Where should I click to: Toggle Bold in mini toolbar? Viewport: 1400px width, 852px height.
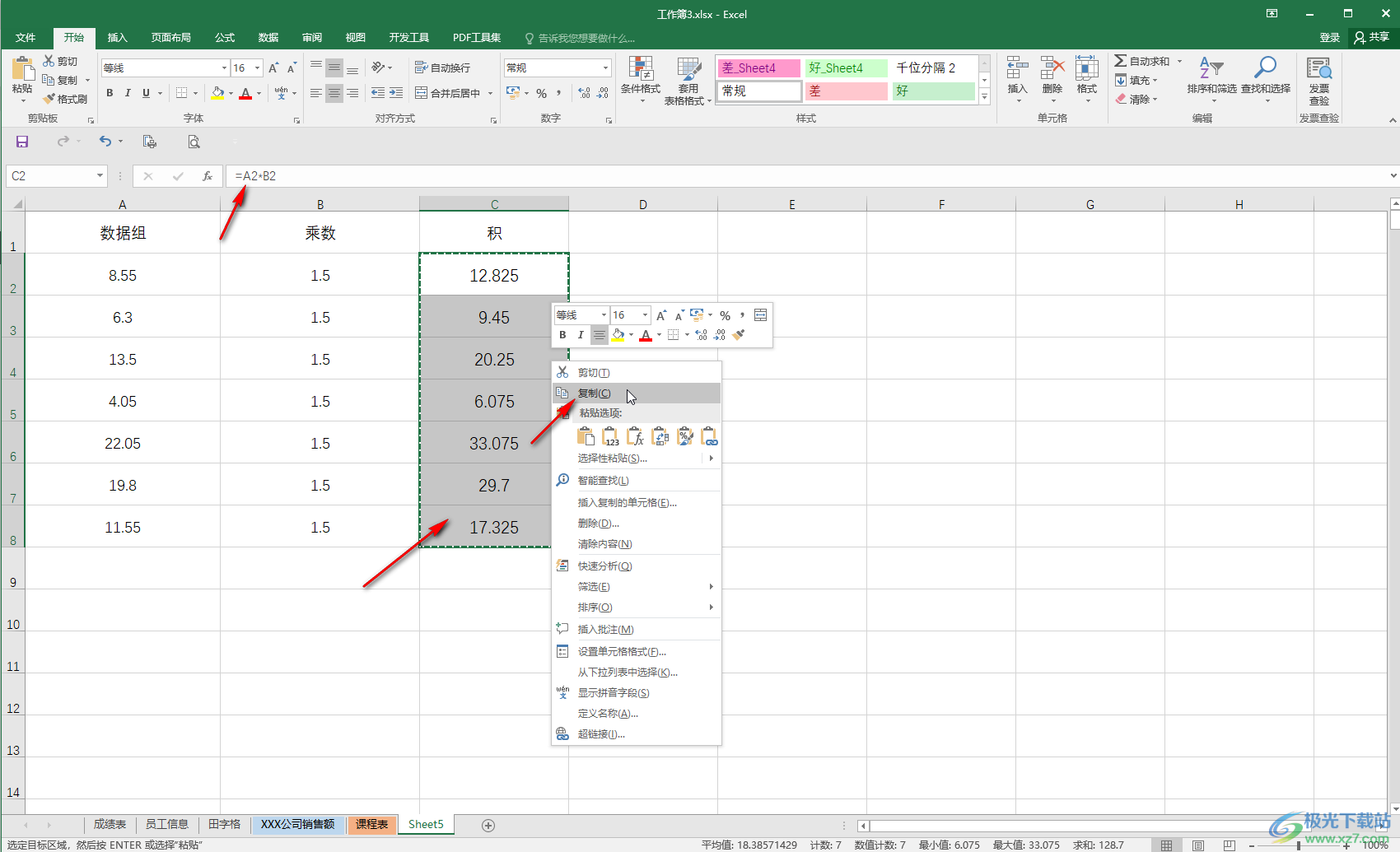pos(562,335)
